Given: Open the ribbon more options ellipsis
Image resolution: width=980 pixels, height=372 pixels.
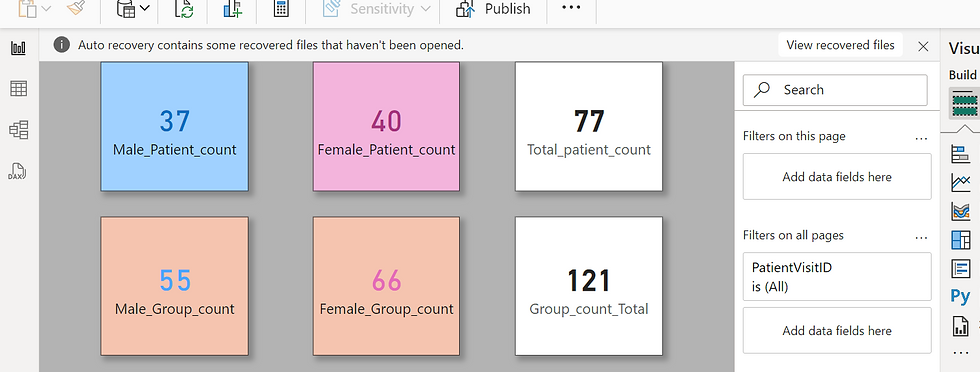Looking at the screenshot, I should pos(571,8).
